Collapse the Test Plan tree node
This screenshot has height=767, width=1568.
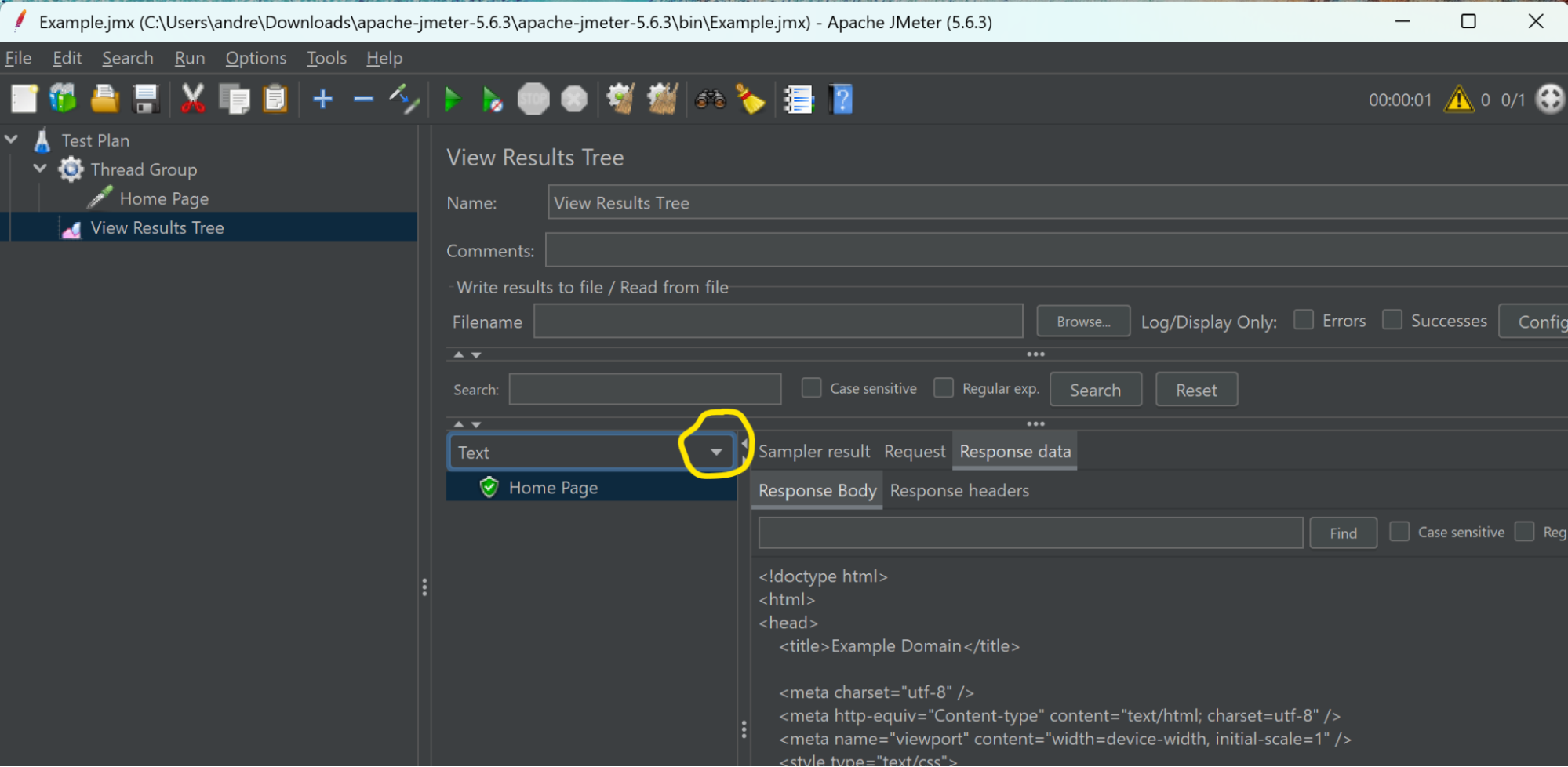point(12,140)
